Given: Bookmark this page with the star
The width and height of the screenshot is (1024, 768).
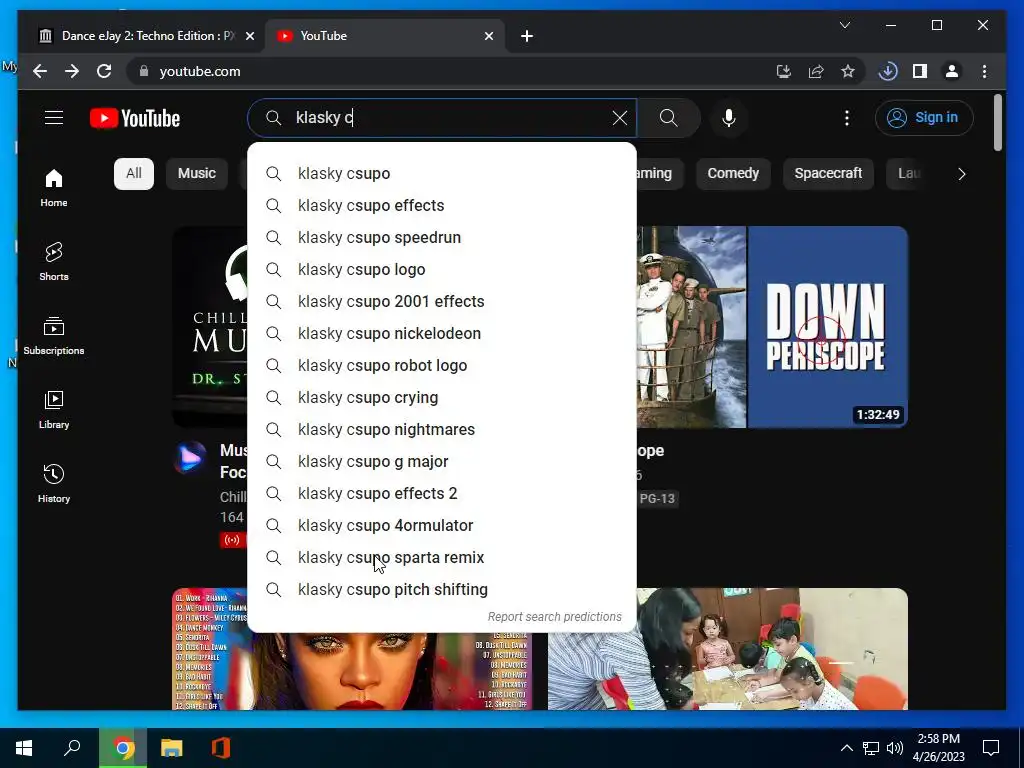Looking at the screenshot, I should [848, 71].
